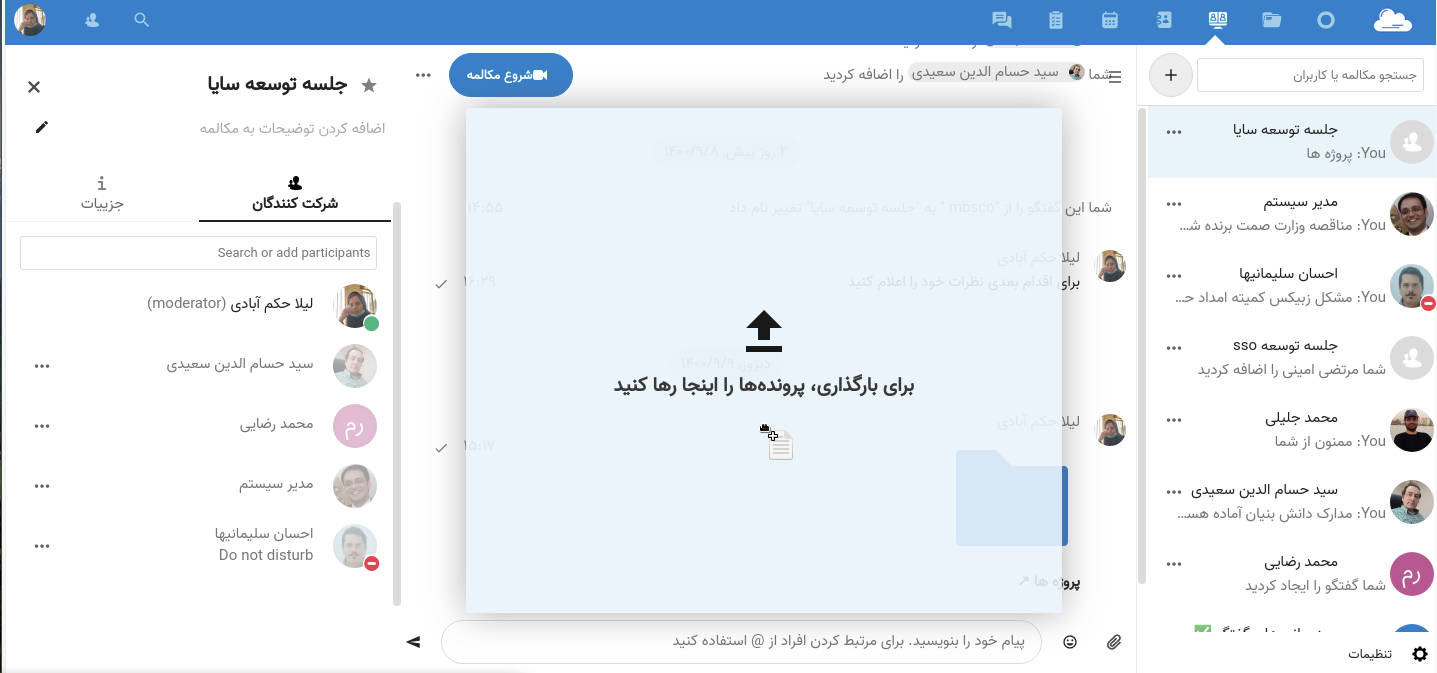Open the emoji picker smiley icon
The width and height of the screenshot is (1437, 673).
(1070, 642)
